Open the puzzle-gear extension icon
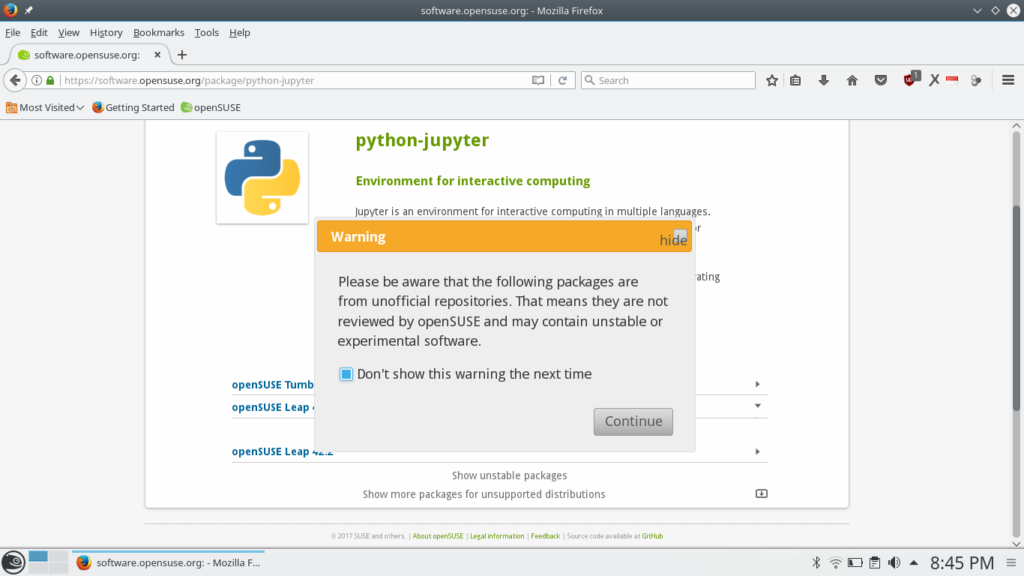The height and width of the screenshot is (576, 1024). [x=976, y=80]
